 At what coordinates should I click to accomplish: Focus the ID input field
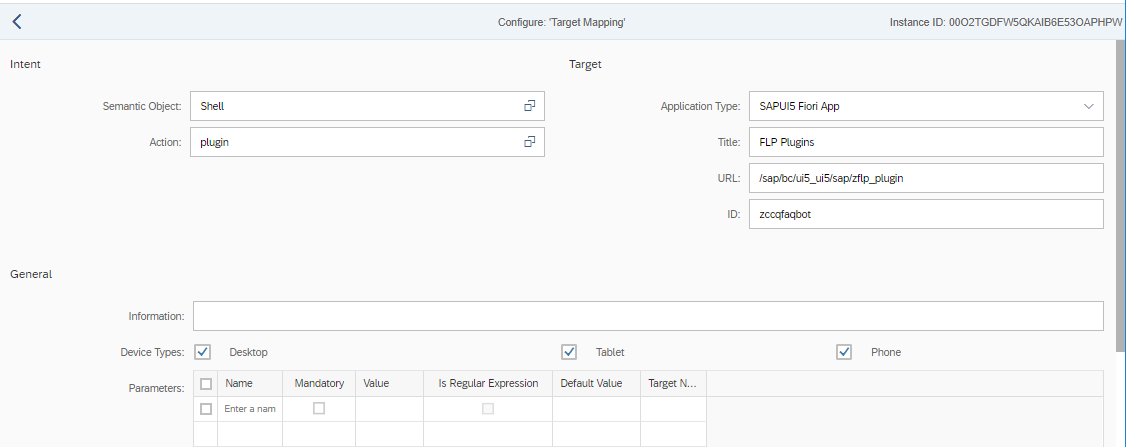pyautogui.click(x=925, y=214)
